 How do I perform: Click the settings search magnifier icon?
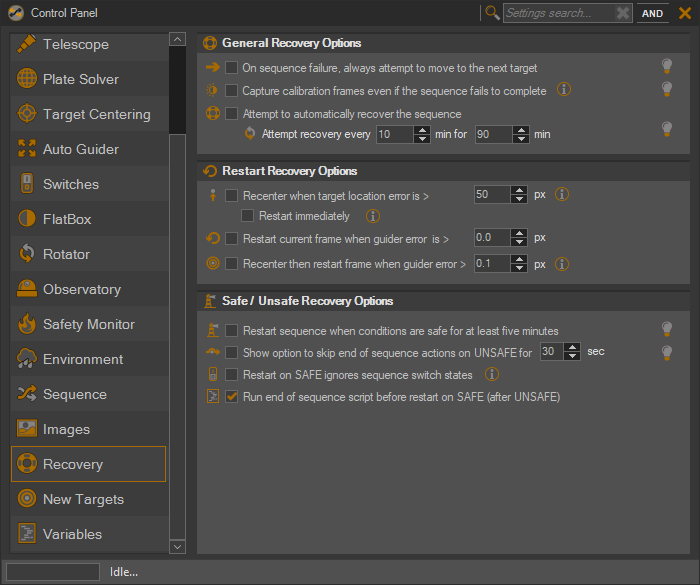click(492, 13)
